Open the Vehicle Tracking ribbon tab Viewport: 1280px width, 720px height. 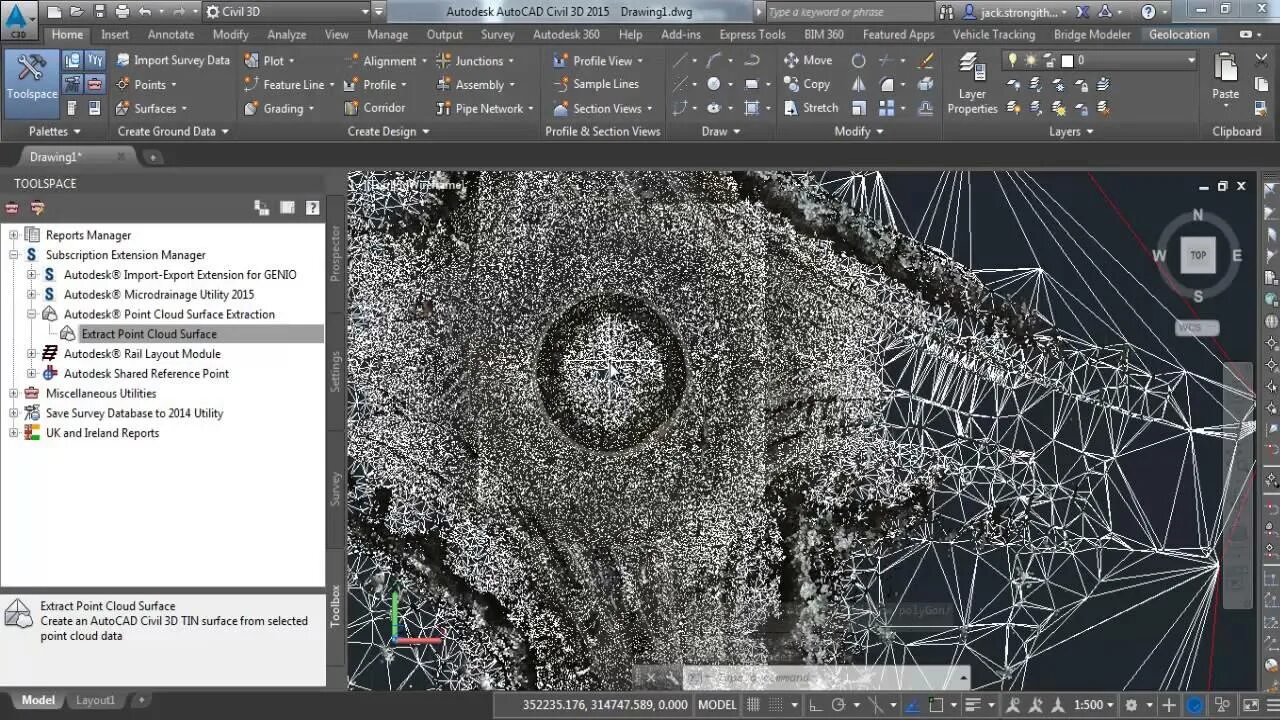994,34
